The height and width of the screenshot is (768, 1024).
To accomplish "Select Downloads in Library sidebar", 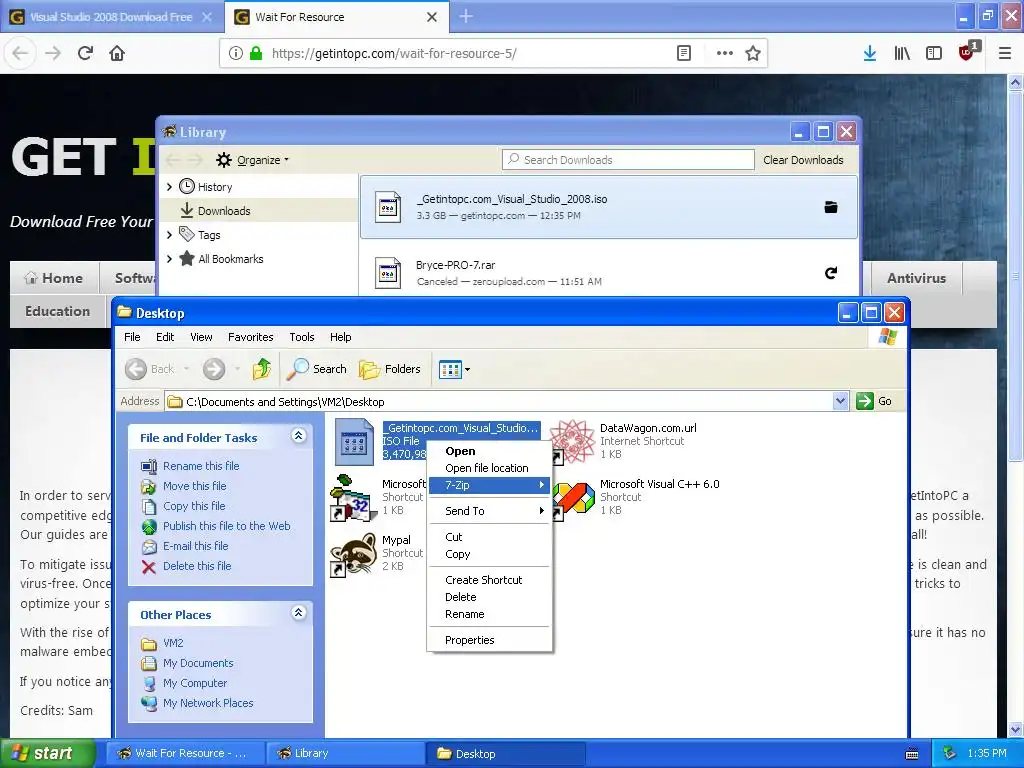I will pos(259,210).
